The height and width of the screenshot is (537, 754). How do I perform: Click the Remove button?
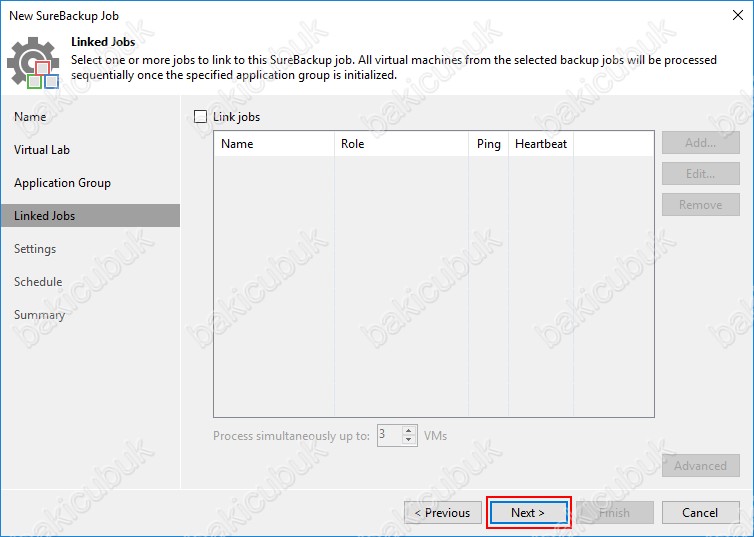(x=701, y=205)
